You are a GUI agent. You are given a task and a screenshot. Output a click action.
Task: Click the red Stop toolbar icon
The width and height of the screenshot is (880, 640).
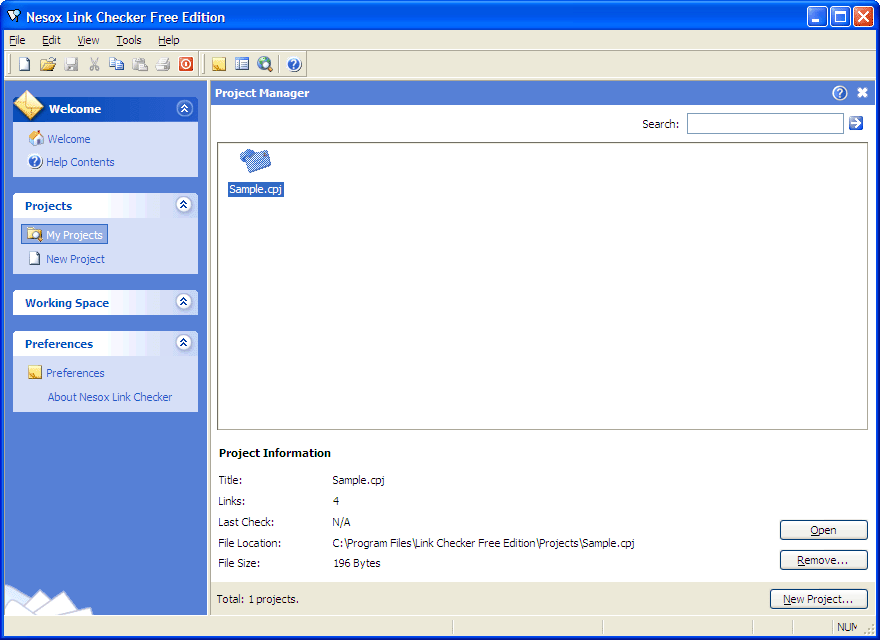186,65
